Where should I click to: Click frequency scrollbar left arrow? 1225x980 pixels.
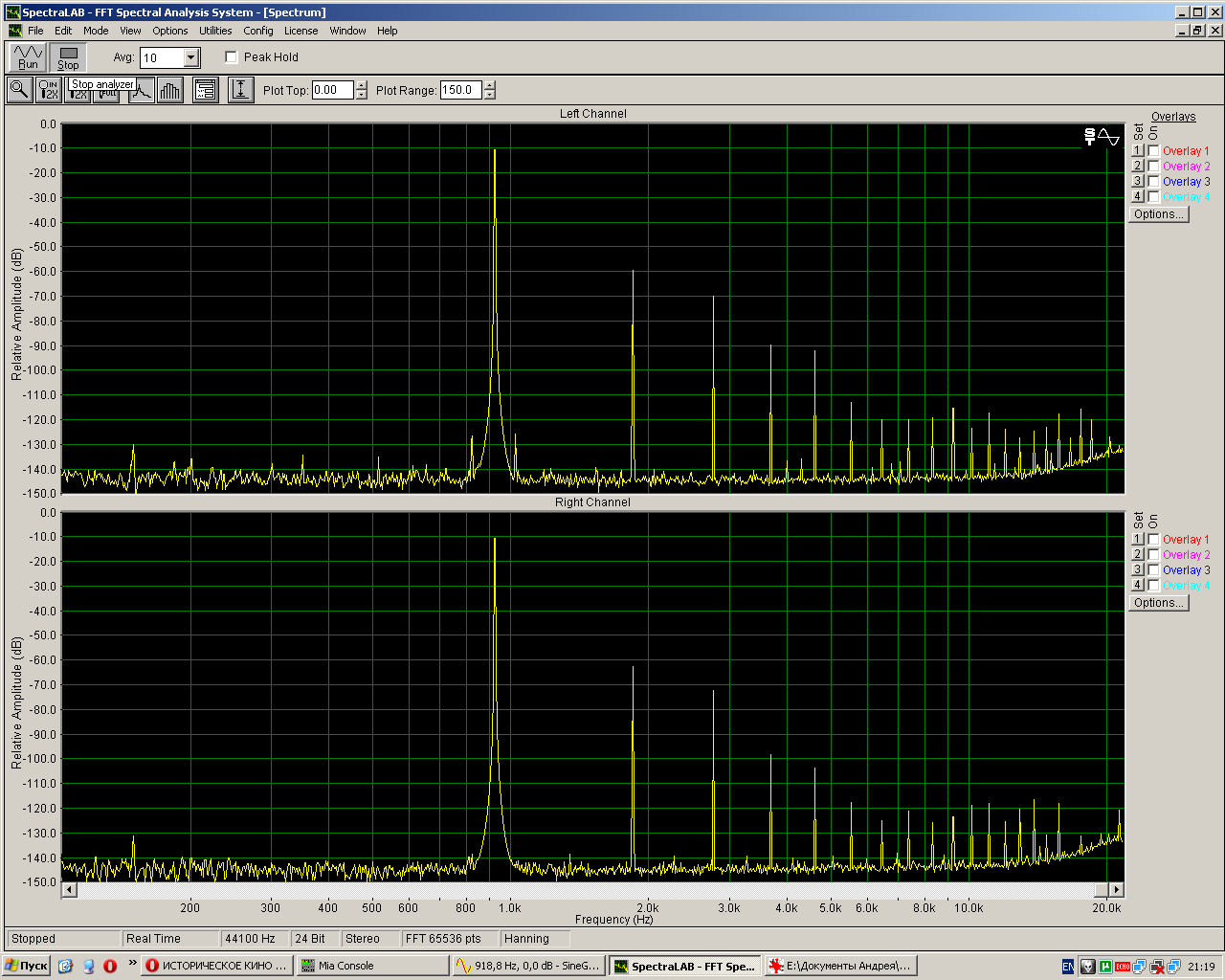coord(69,890)
